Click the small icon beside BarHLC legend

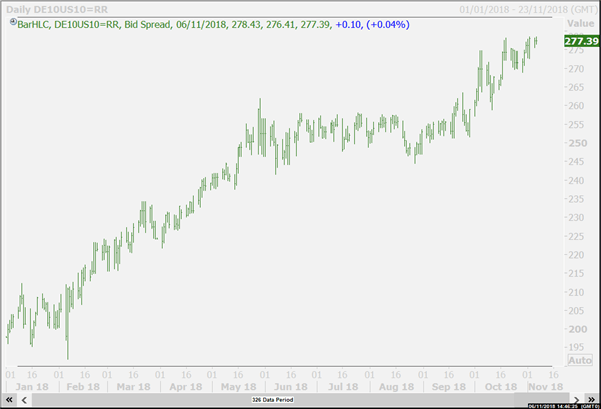click(x=13, y=22)
